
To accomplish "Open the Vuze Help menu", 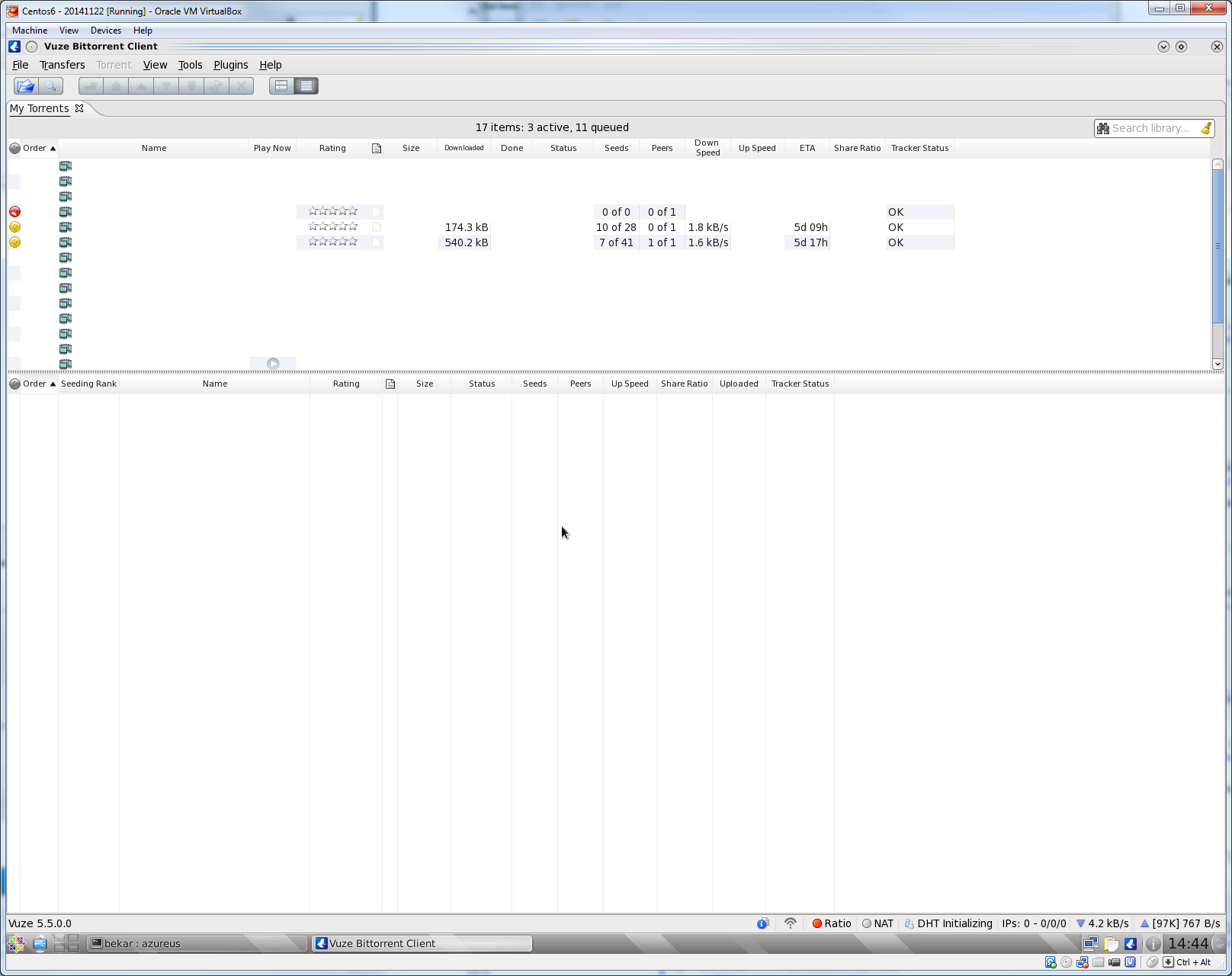I will point(271,65).
